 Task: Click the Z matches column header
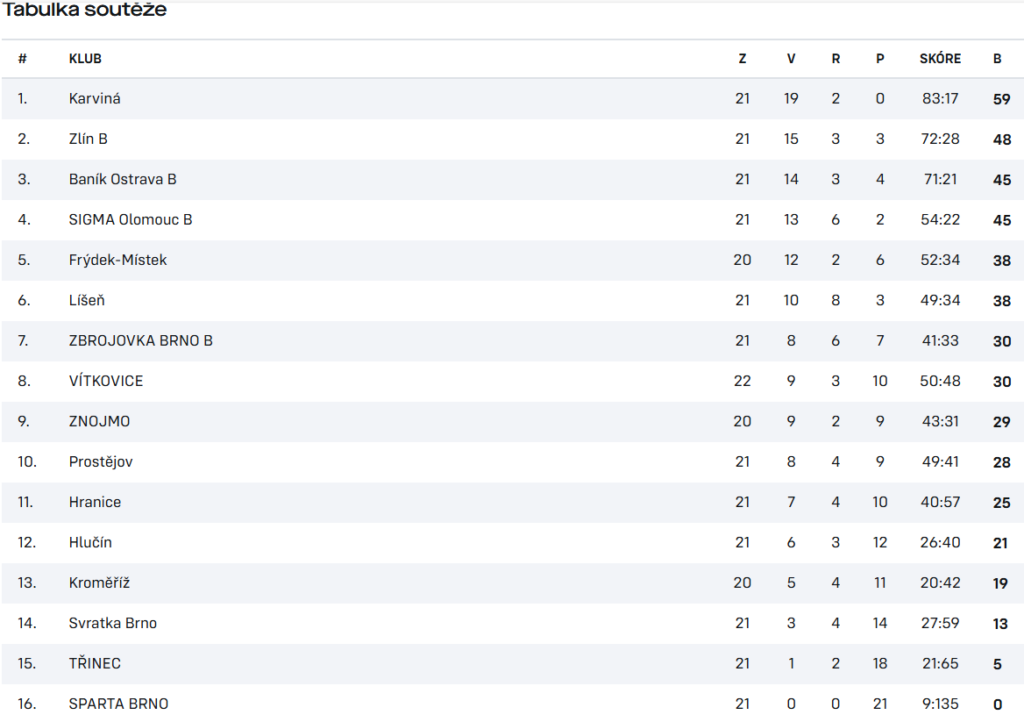(743, 59)
